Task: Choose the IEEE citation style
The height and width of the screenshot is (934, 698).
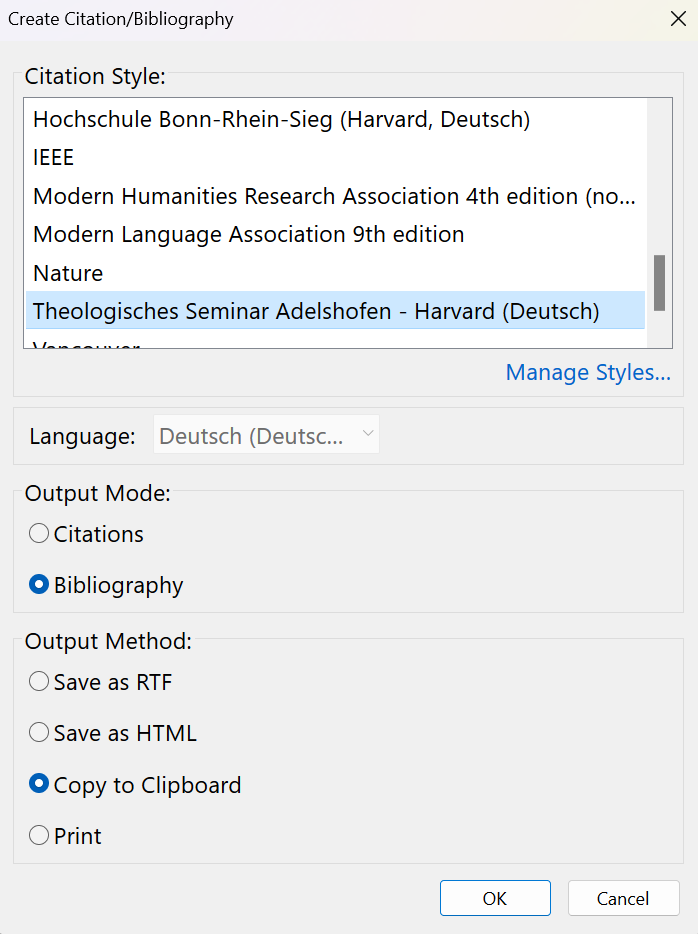Action: pos(335,158)
